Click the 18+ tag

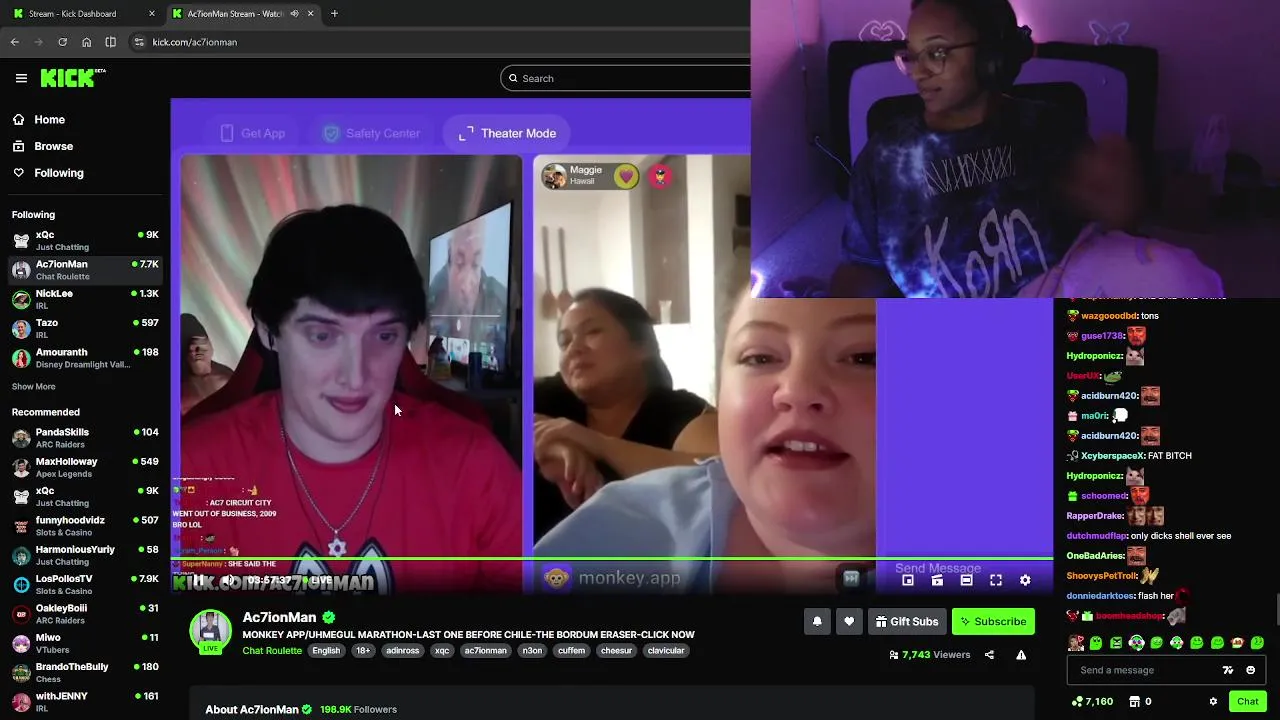point(363,651)
